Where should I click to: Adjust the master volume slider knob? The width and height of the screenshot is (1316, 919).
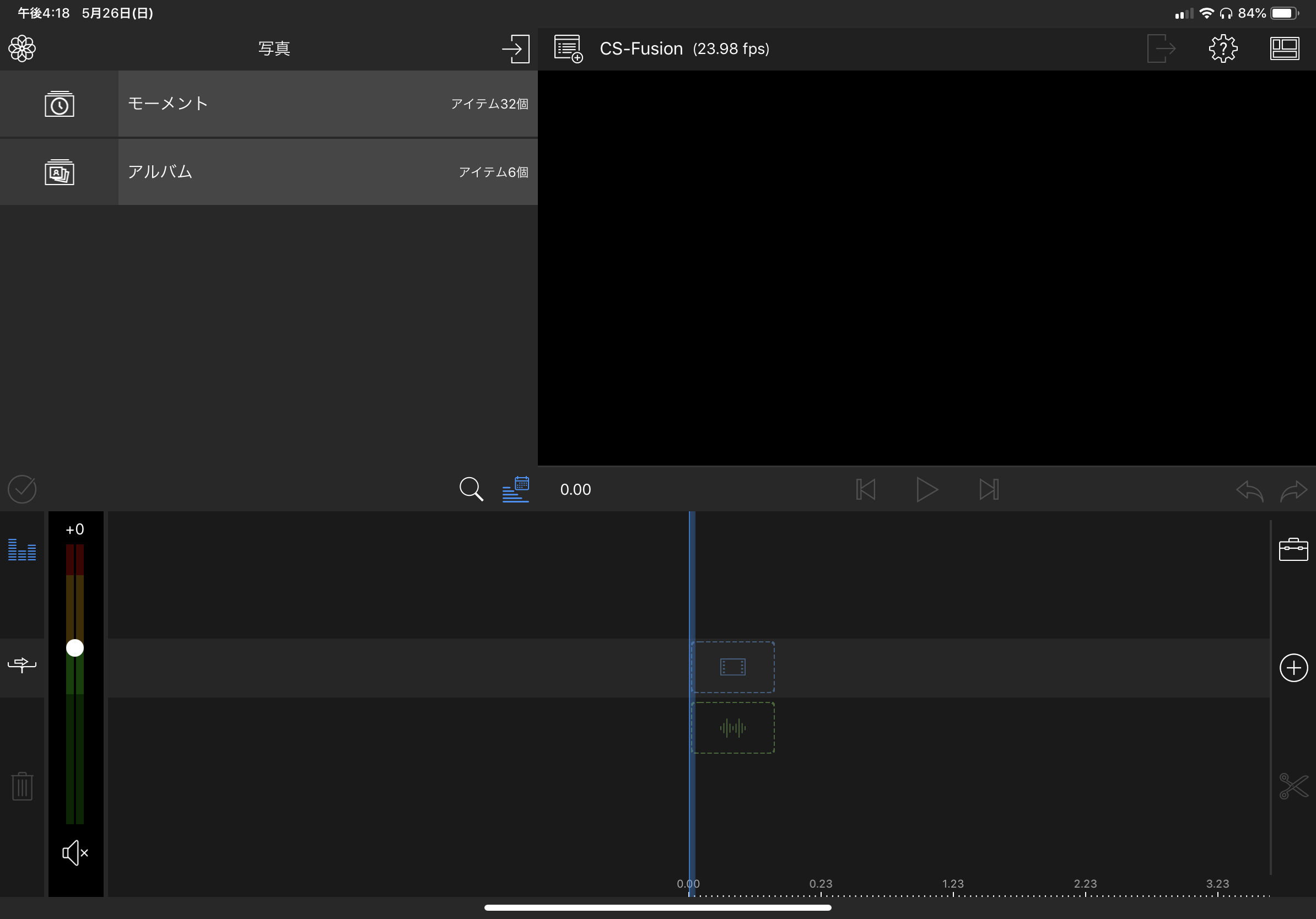75,648
